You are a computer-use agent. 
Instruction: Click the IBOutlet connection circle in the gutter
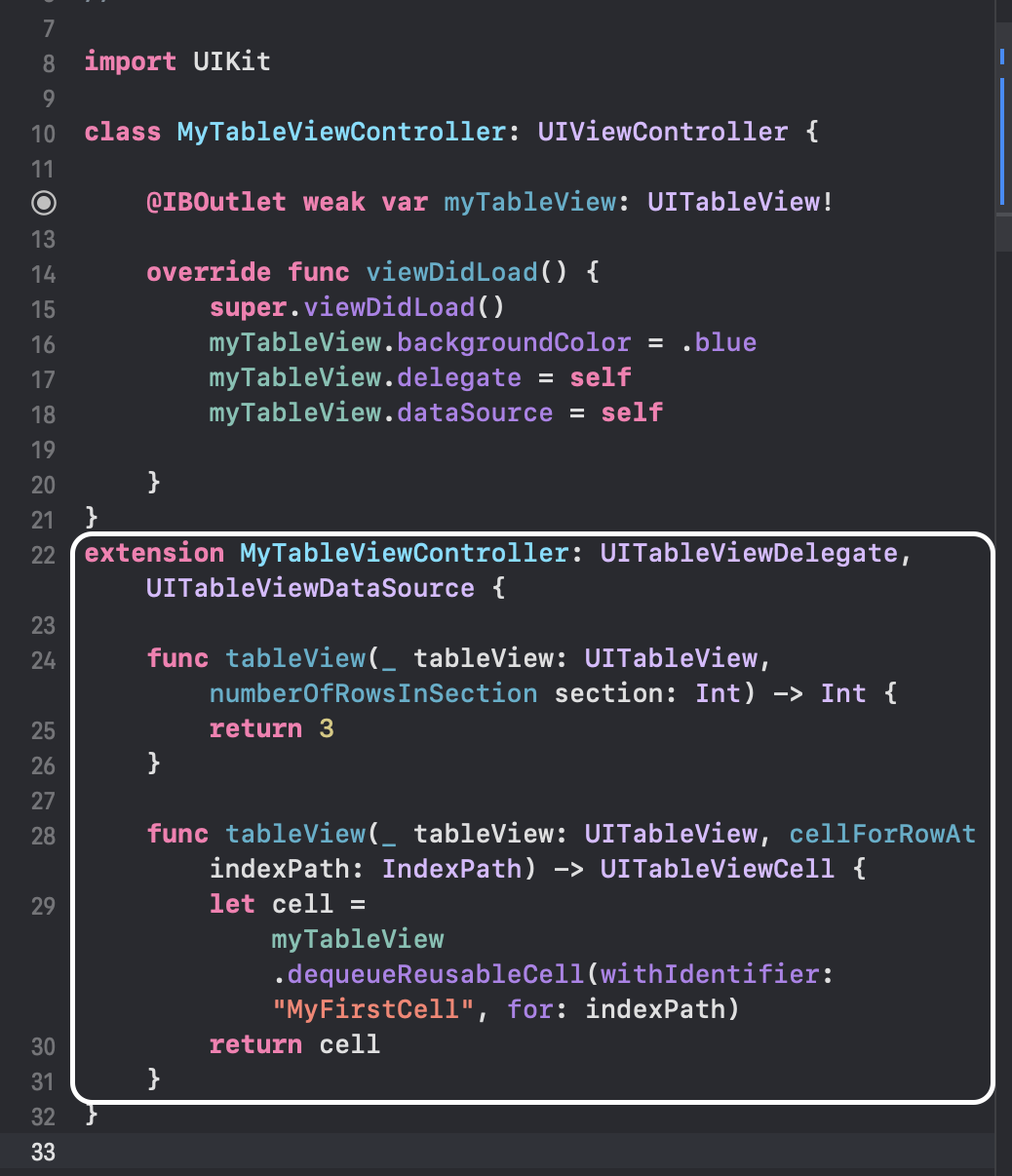[x=44, y=203]
